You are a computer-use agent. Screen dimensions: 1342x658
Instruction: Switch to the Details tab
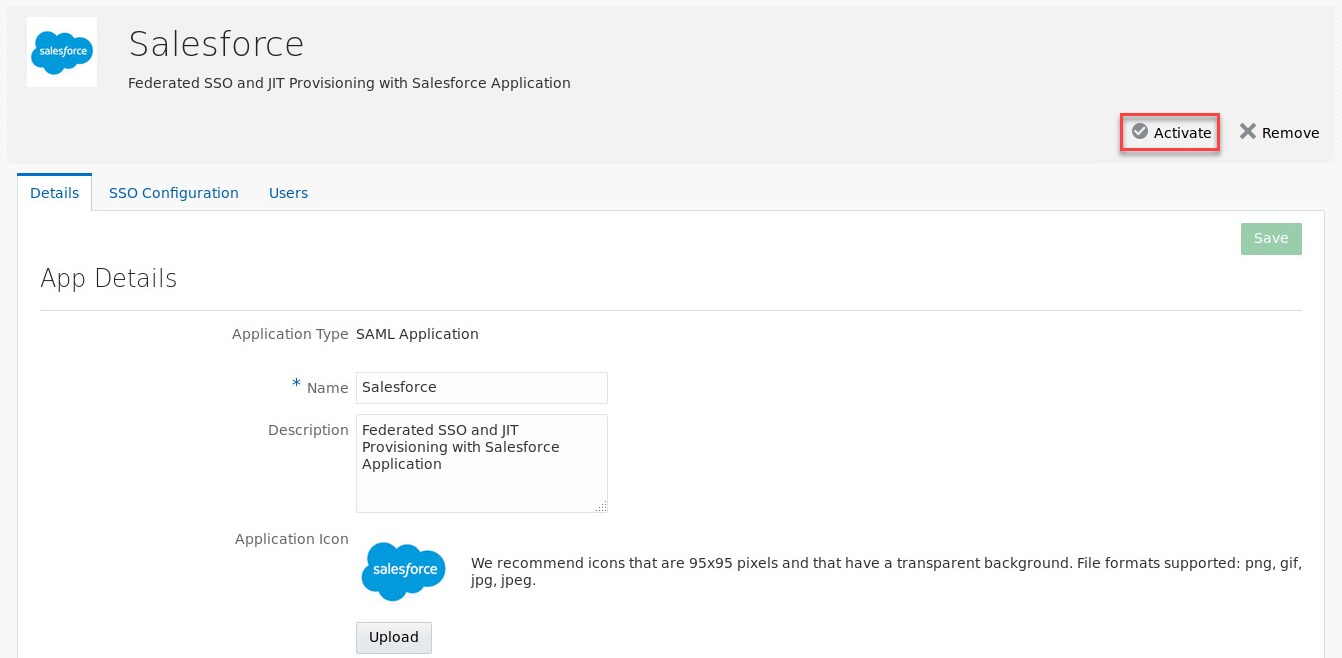point(55,193)
